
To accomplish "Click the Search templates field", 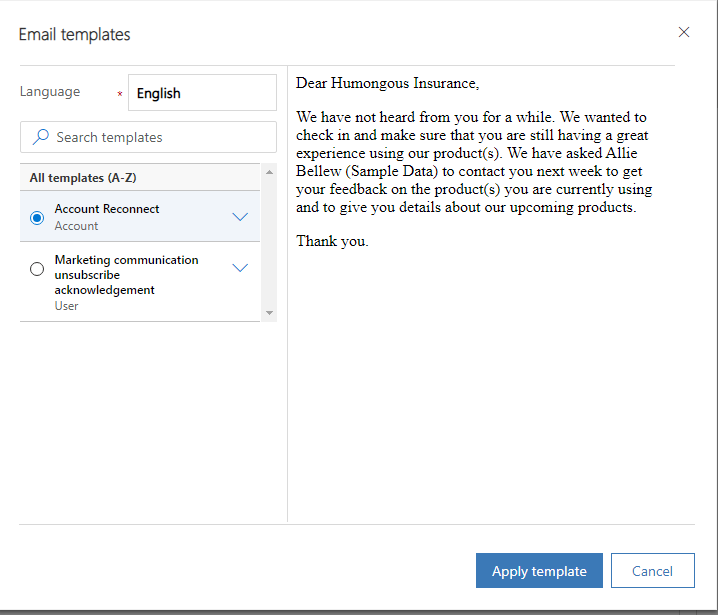I will click(x=160, y=137).
